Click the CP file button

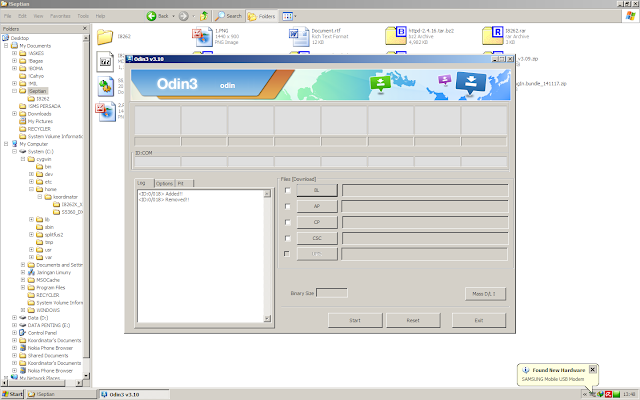pyautogui.click(x=317, y=222)
